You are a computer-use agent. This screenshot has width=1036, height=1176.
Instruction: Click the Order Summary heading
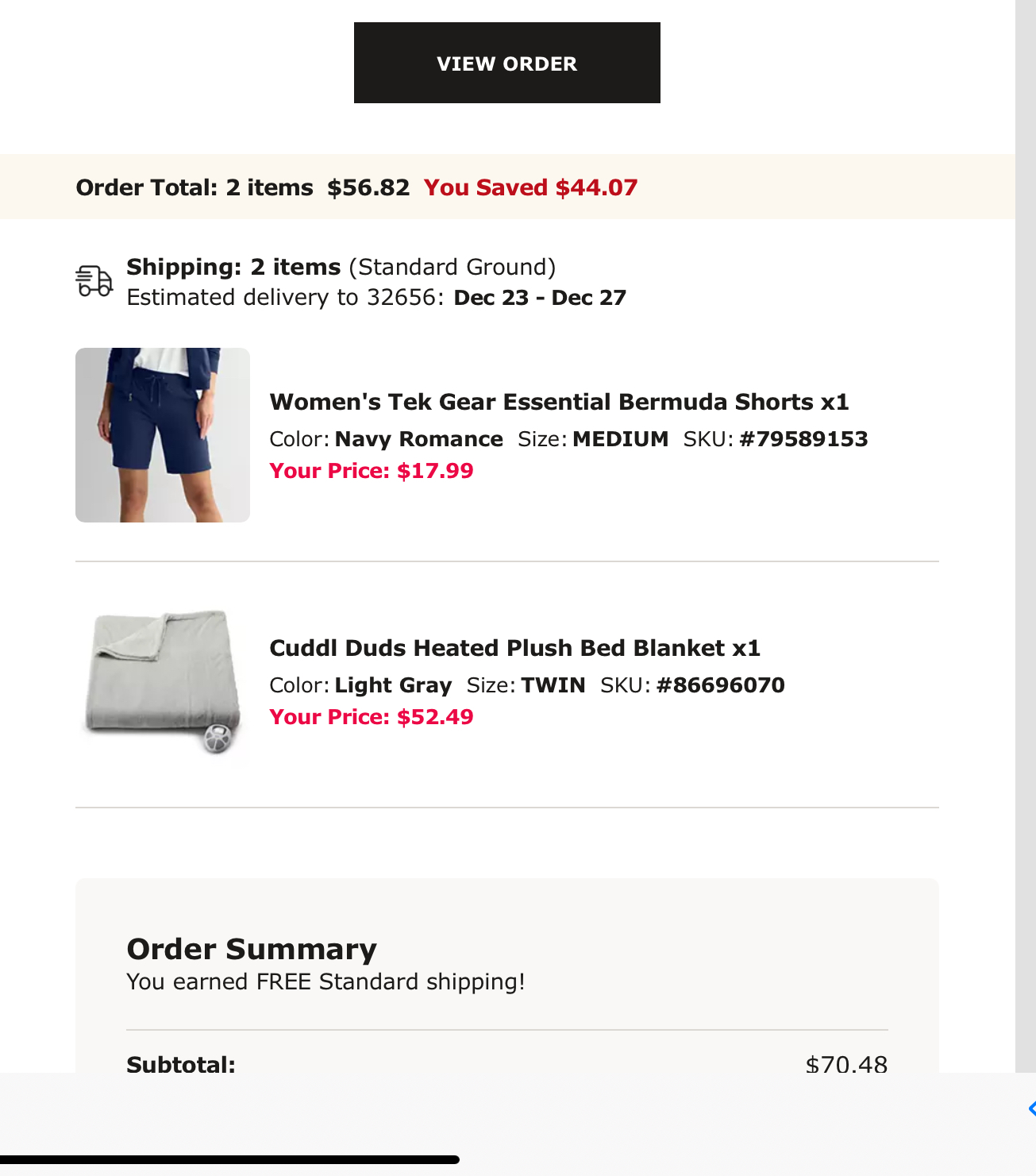(252, 949)
